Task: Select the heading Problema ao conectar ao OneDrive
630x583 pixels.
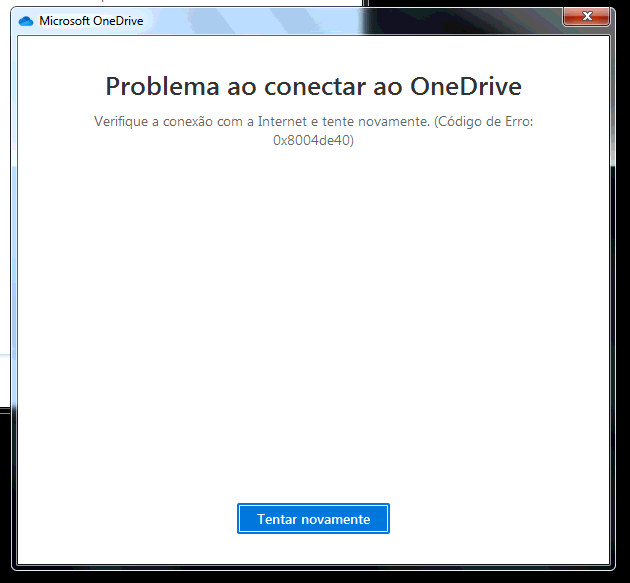Action: click(x=313, y=86)
